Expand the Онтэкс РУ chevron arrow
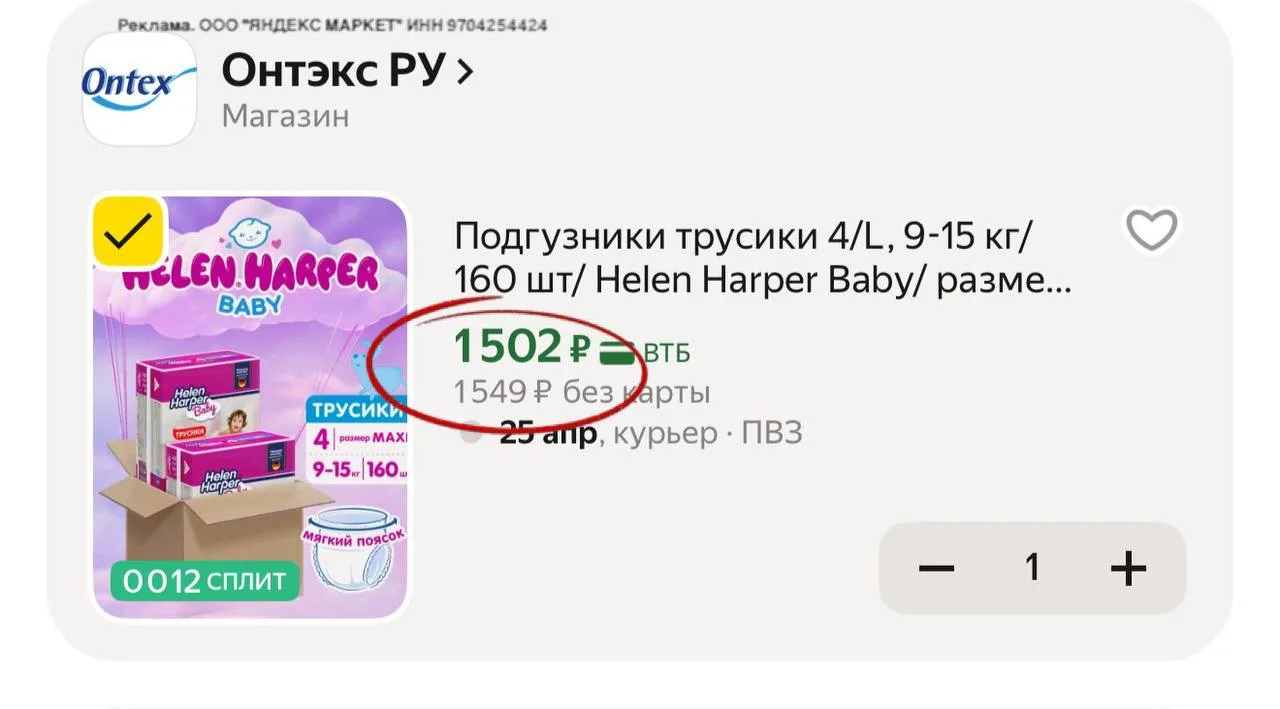Screen dimensions: 1280x709 pyautogui.click(x=463, y=72)
